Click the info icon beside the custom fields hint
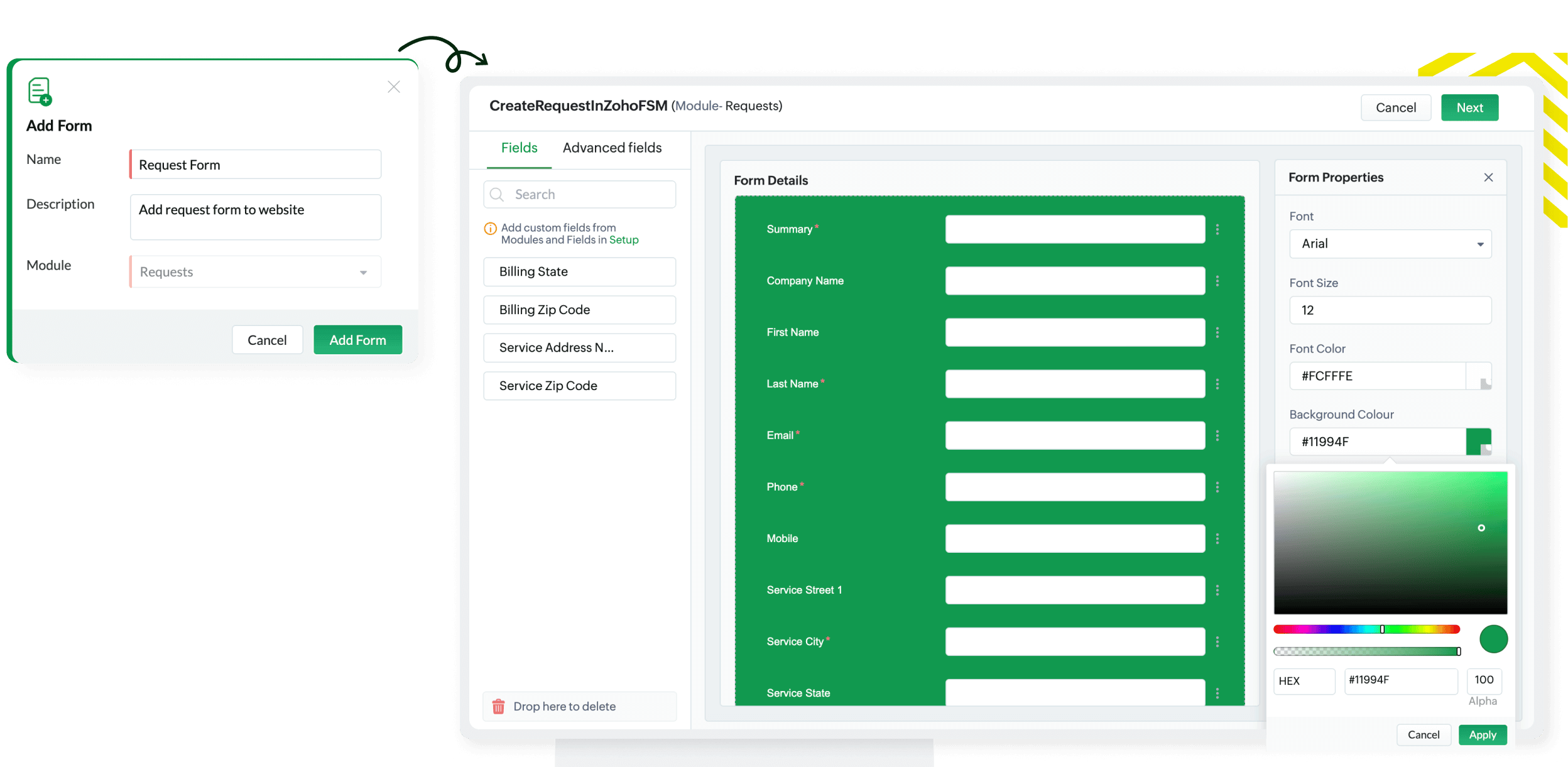Screen dimensions: 1568x767 point(490,229)
